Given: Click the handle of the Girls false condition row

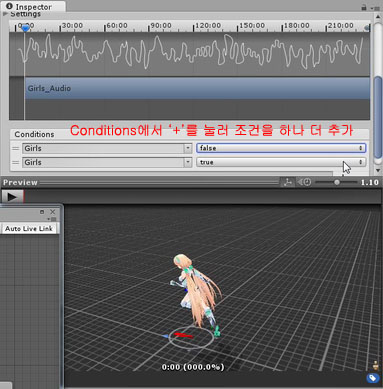Looking at the screenshot, I should [15, 148].
